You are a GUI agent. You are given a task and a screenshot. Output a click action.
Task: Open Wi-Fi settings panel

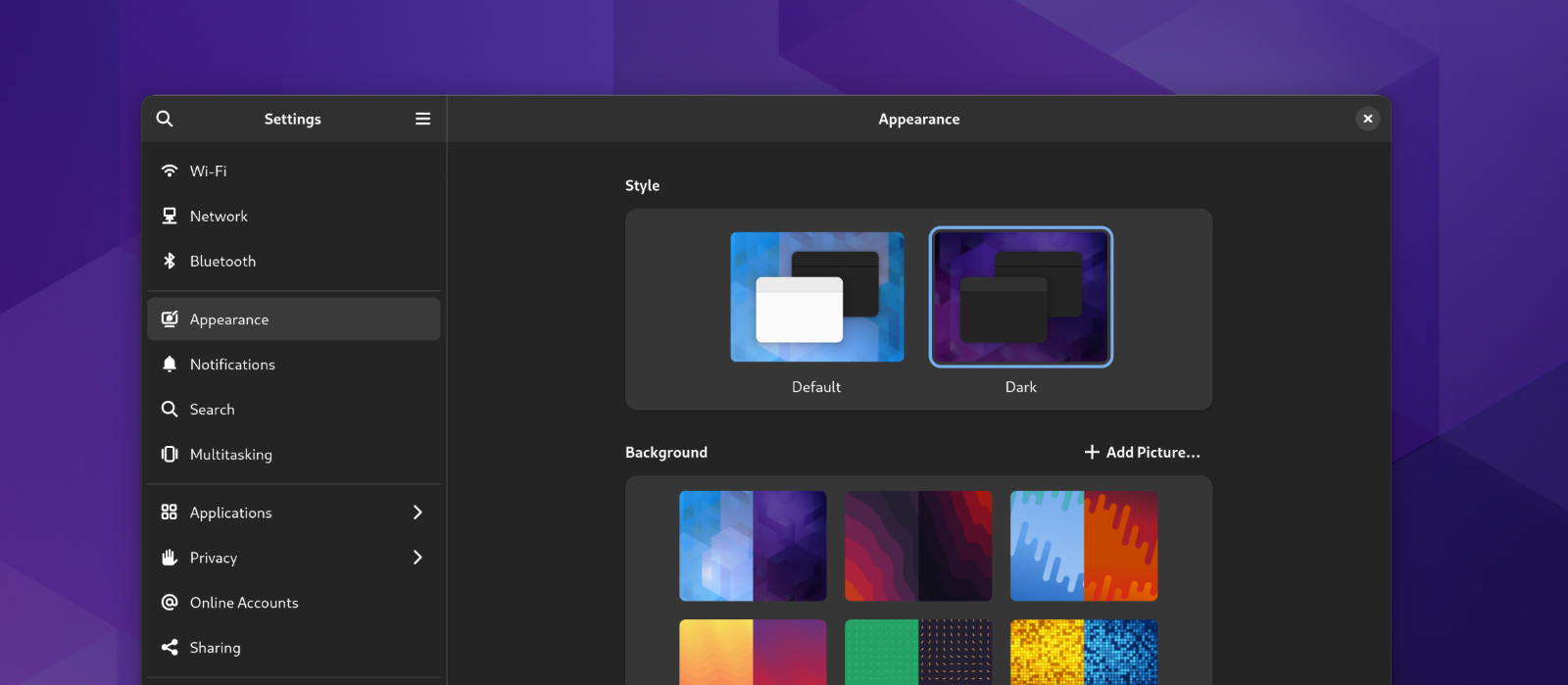[x=294, y=171]
